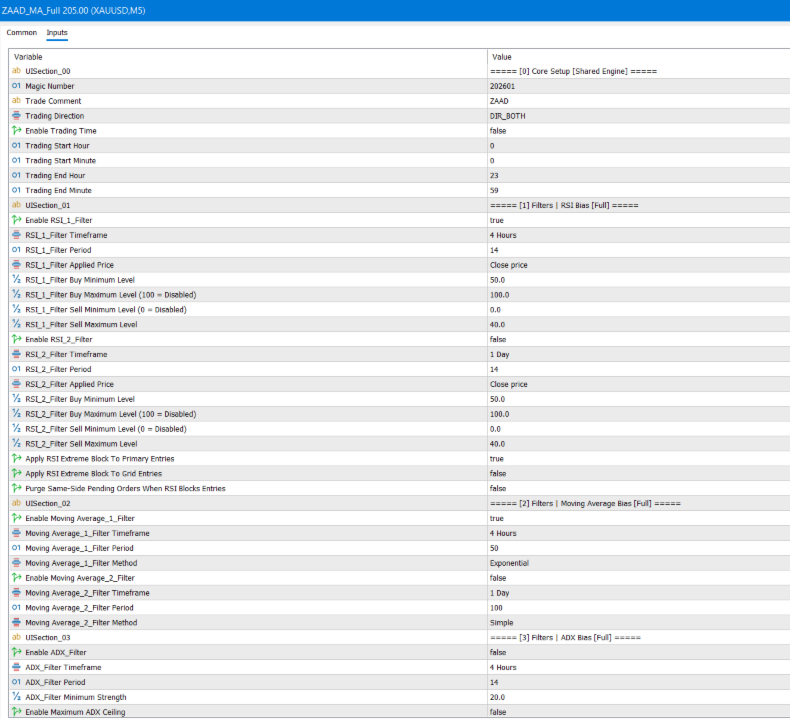Click the integer icon beside ADX_Filter Period
This screenshot has width=790, height=719.
[x=17, y=682]
